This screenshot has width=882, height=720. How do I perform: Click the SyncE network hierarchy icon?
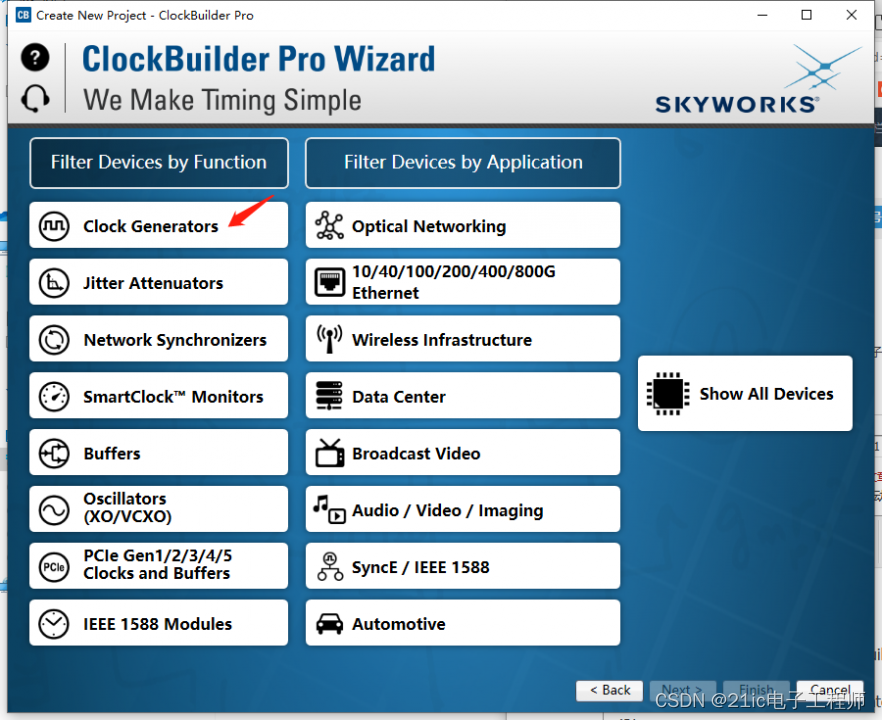tap(330, 567)
